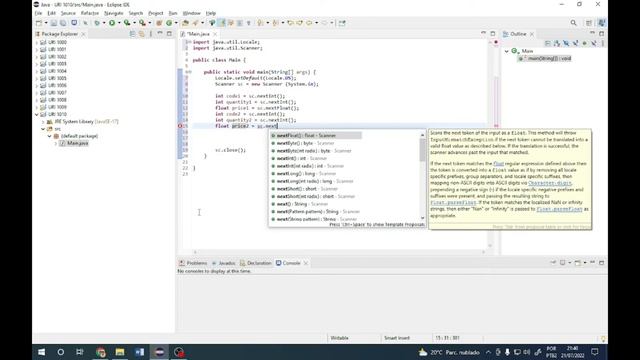Open the Refactor menu
Screen dimensions: 640x360
90,13
